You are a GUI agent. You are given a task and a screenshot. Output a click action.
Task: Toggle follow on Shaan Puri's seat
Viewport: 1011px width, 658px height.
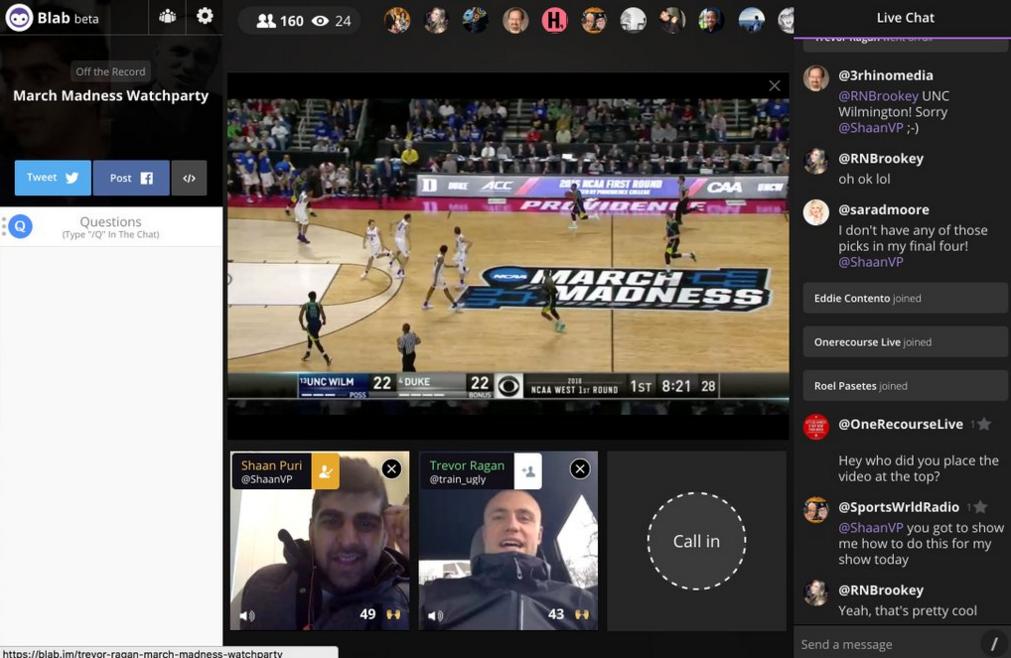click(x=326, y=471)
